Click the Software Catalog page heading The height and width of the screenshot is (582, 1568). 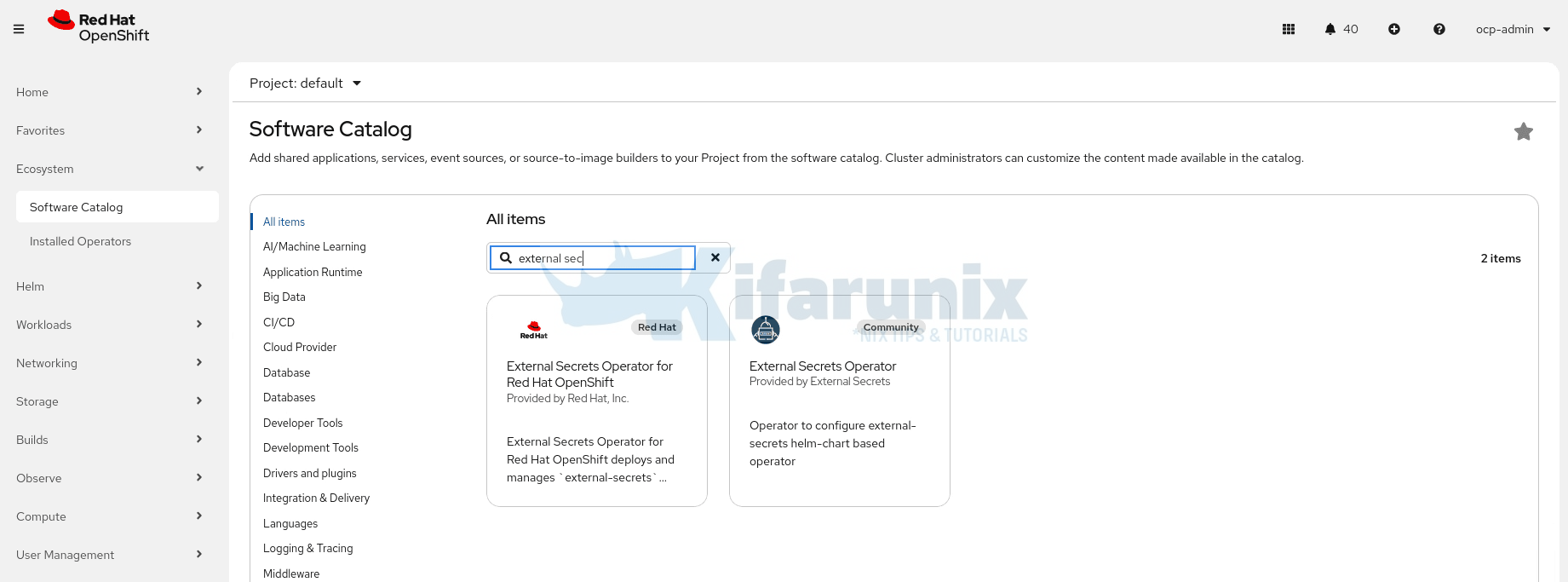[x=330, y=129]
